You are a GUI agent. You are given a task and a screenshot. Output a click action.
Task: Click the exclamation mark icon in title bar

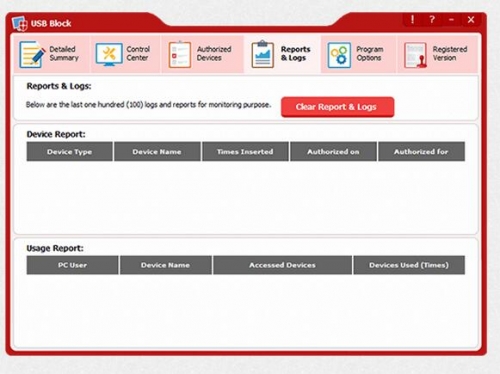coord(412,20)
